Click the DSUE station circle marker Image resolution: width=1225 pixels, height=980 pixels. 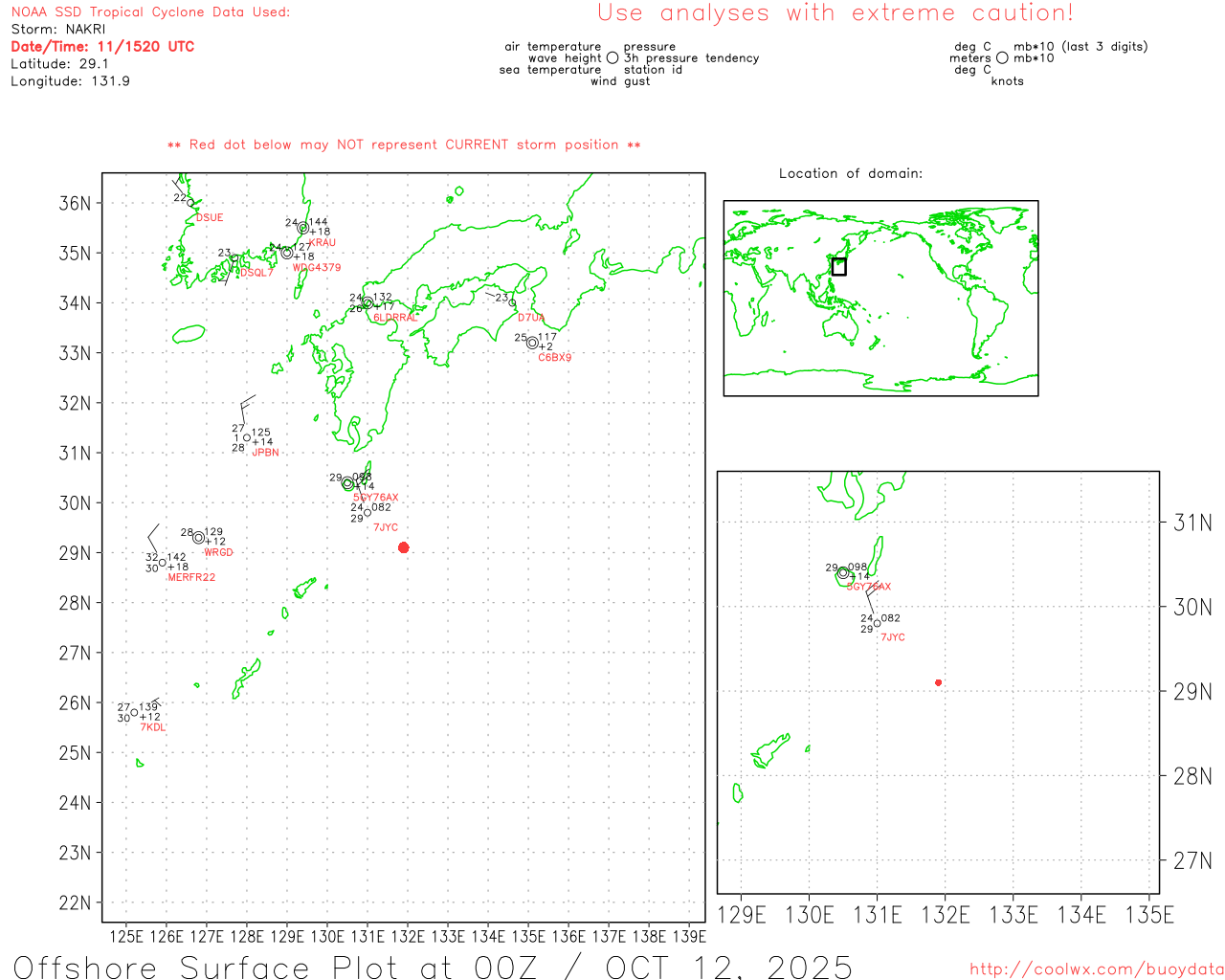point(190,203)
